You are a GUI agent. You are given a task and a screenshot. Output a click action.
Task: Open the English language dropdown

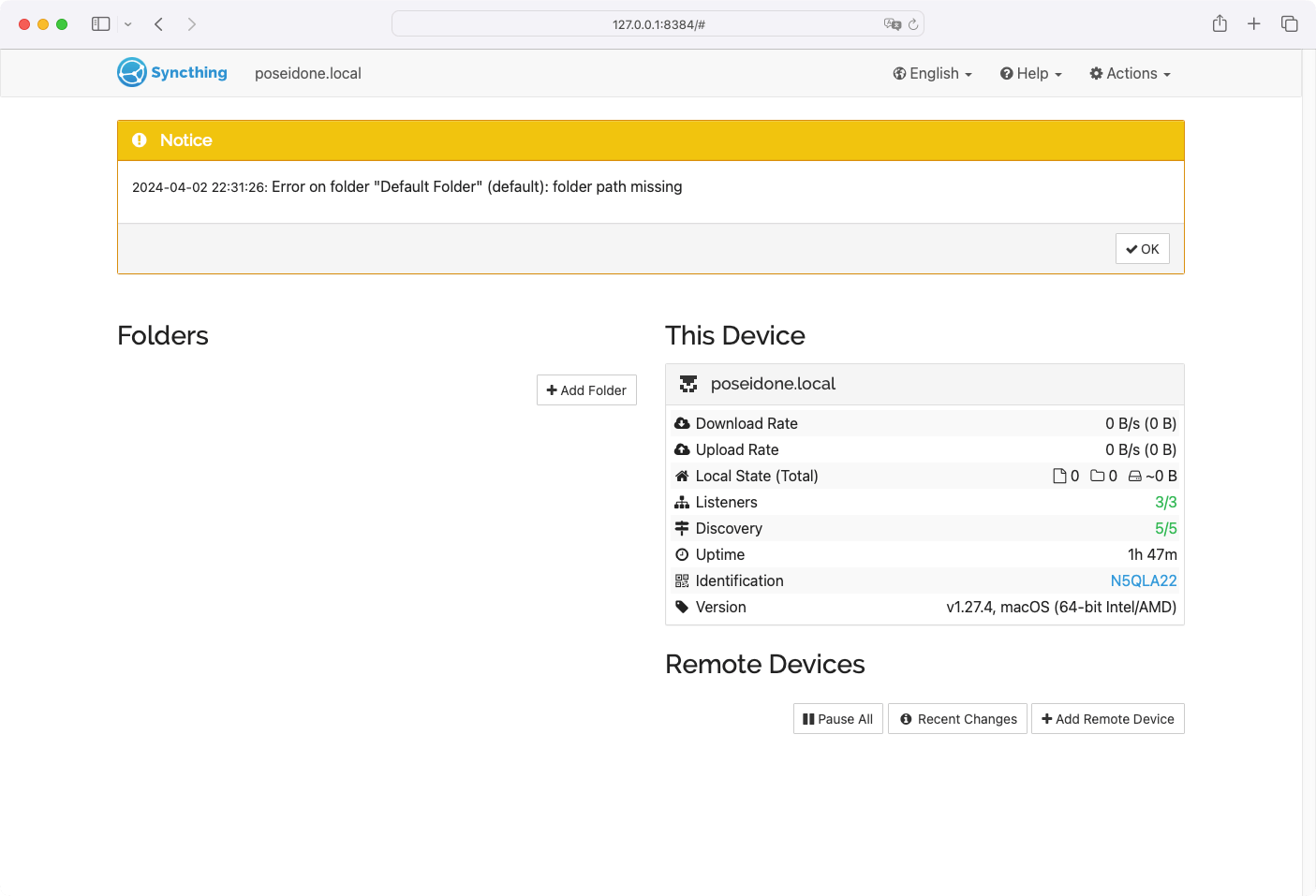(x=932, y=74)
